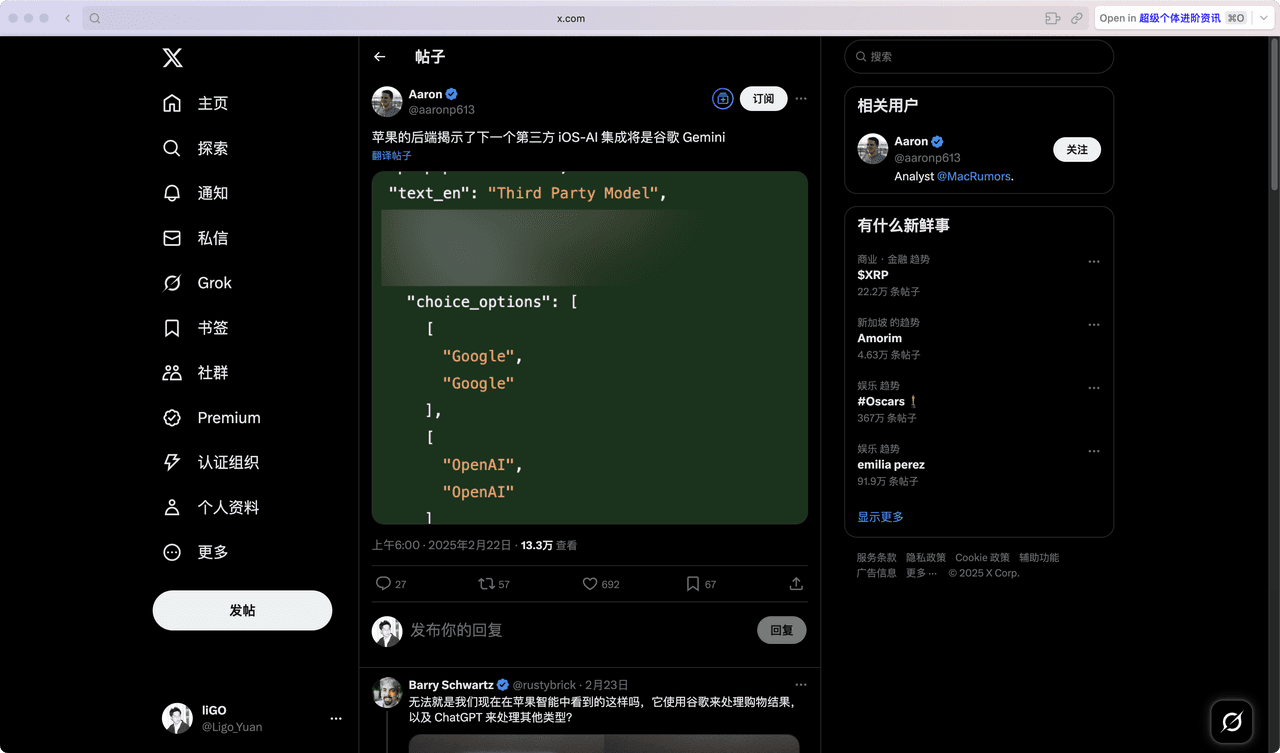Click the liGO profile avatar
This screenshot has height=753, width=1280.
(x=177, y=718)
